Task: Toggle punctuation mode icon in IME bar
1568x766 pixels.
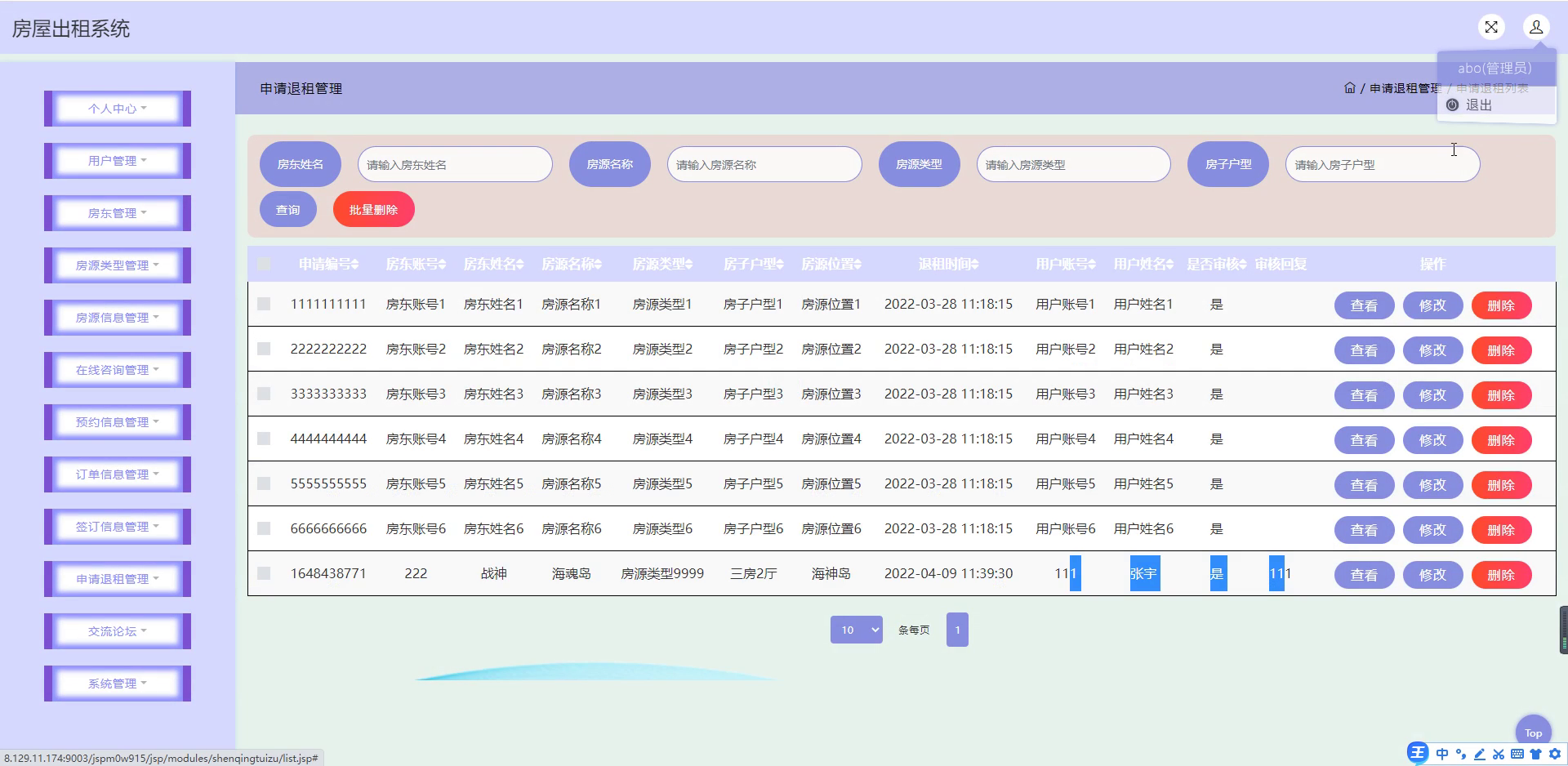Action: tap(1461, 754)
